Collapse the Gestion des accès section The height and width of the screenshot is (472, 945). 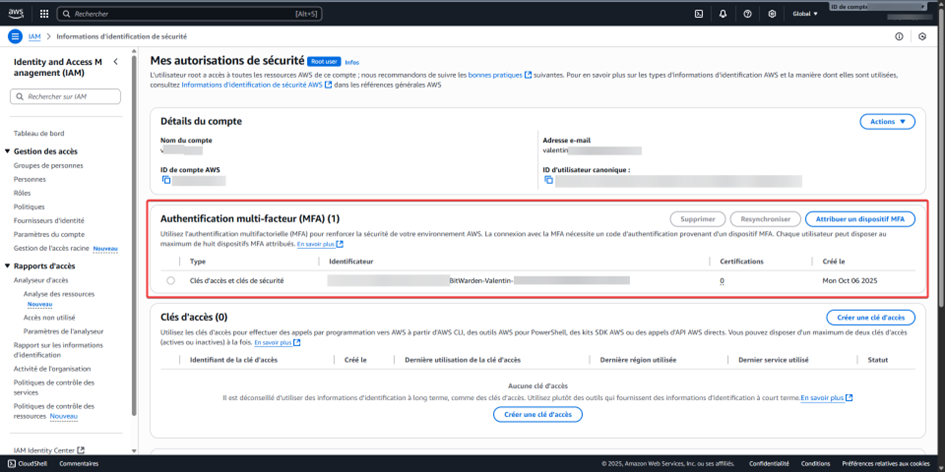pos(7,151)
